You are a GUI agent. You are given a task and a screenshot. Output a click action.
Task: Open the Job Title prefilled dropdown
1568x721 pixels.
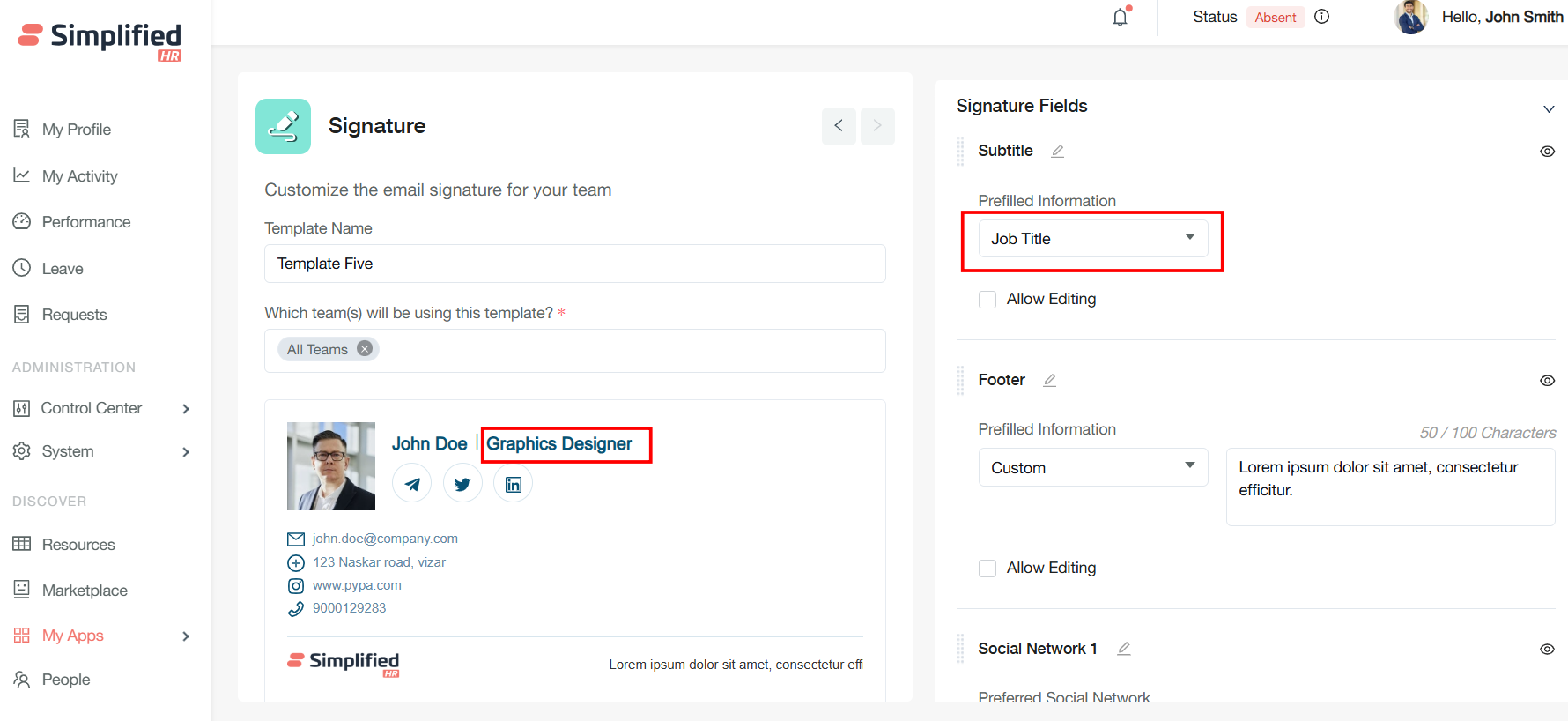point(1092,239)
